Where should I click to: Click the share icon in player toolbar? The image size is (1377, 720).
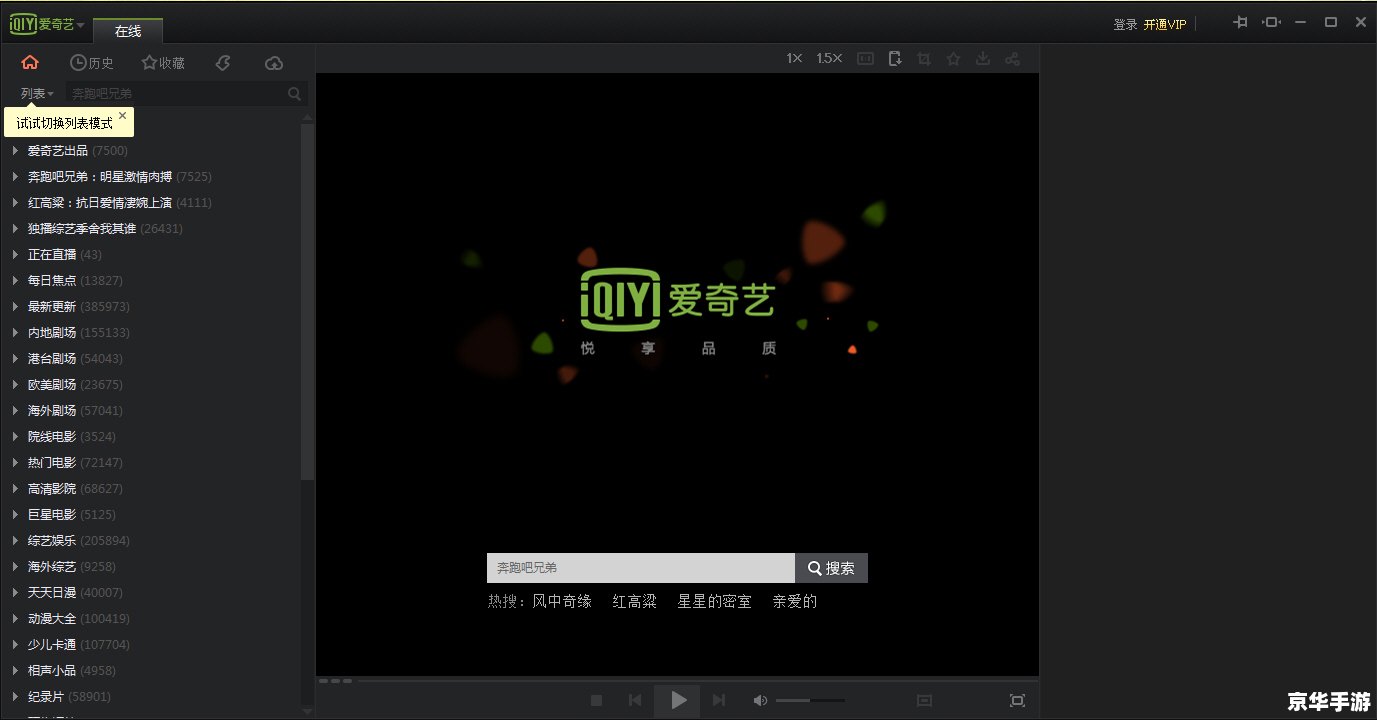[x=1013, y=59]
